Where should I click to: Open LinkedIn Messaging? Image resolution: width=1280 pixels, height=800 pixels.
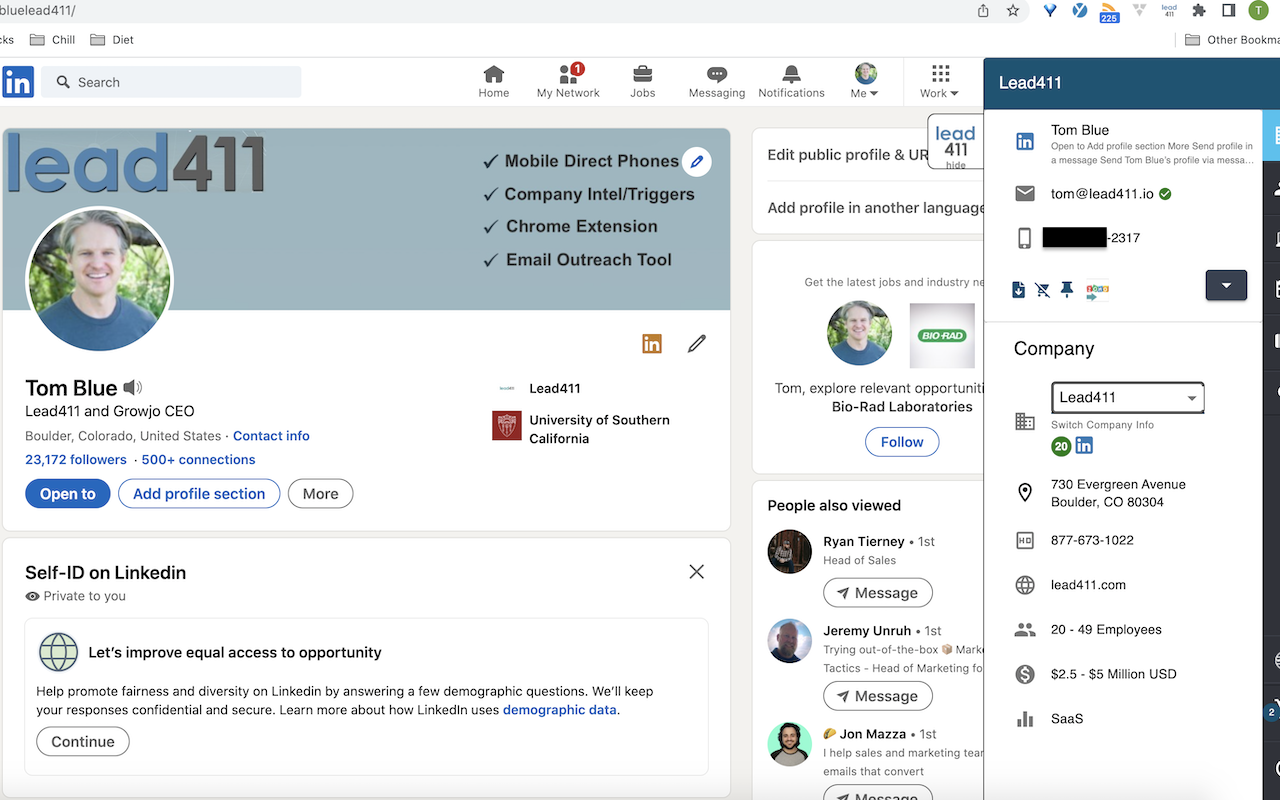tap(716, 80)
